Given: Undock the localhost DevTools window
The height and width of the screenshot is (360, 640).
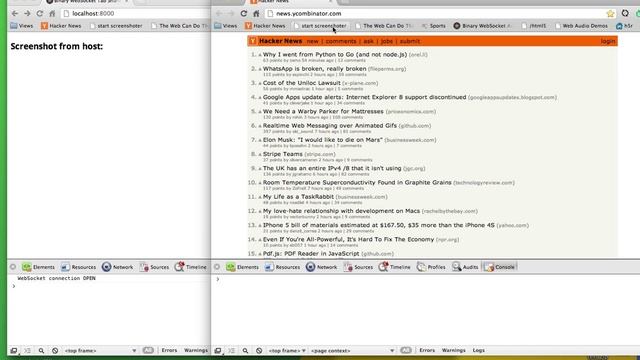Looking at the screenshot, I should click(14, 351).
